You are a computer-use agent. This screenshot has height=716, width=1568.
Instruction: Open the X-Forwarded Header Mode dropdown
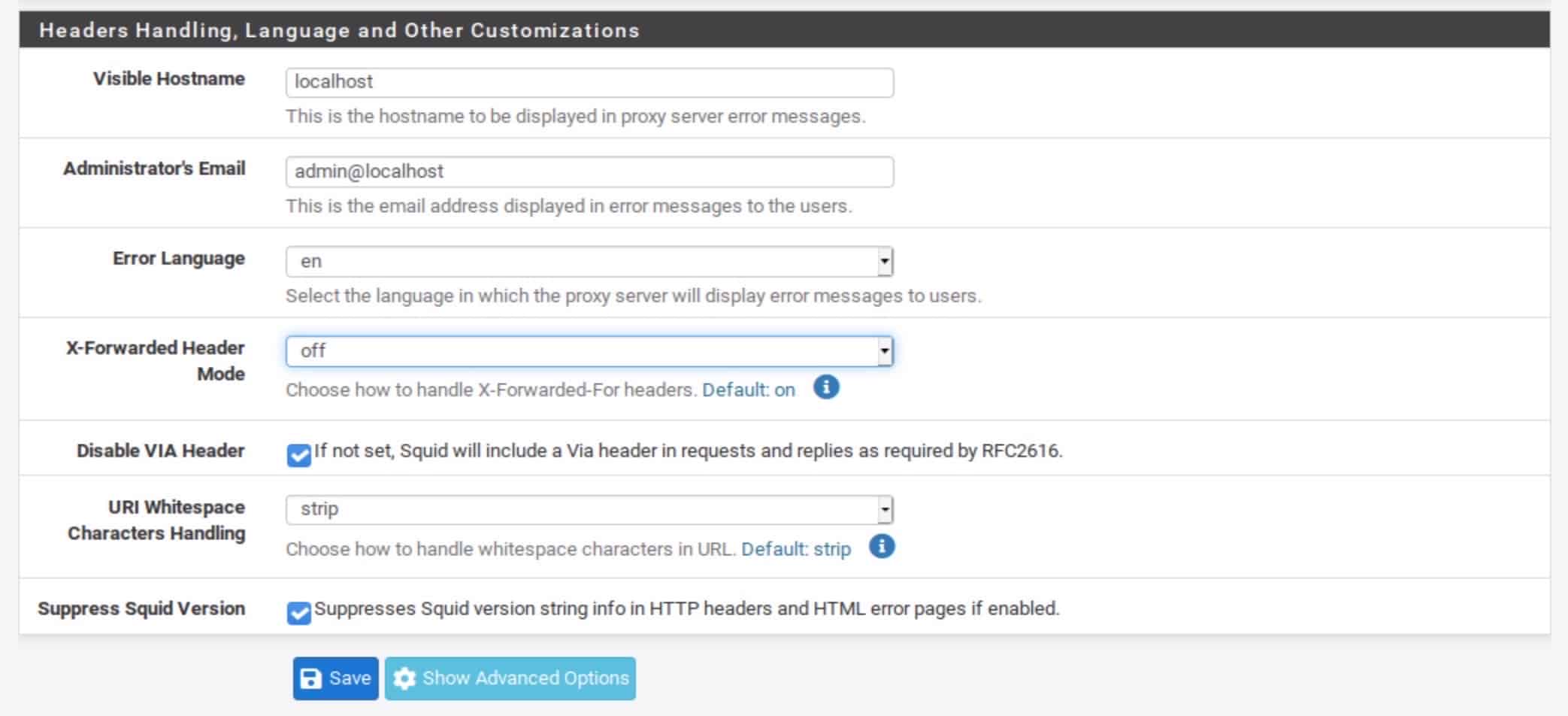pyautogui.click(x=589, y=351)
